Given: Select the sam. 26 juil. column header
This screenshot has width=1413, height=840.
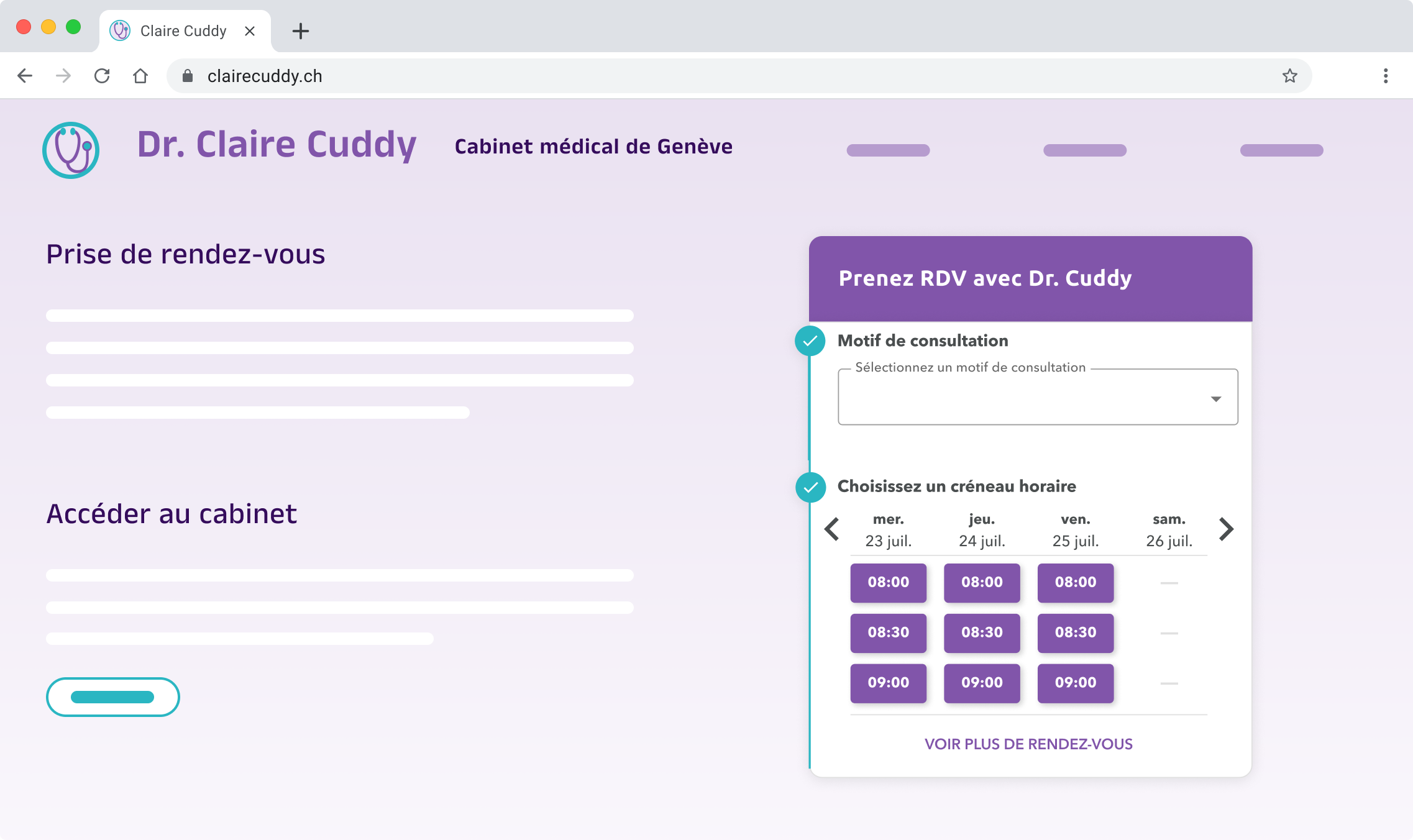Looking at the screenshot, I should pyautogui.click(x=1169, y=530).
